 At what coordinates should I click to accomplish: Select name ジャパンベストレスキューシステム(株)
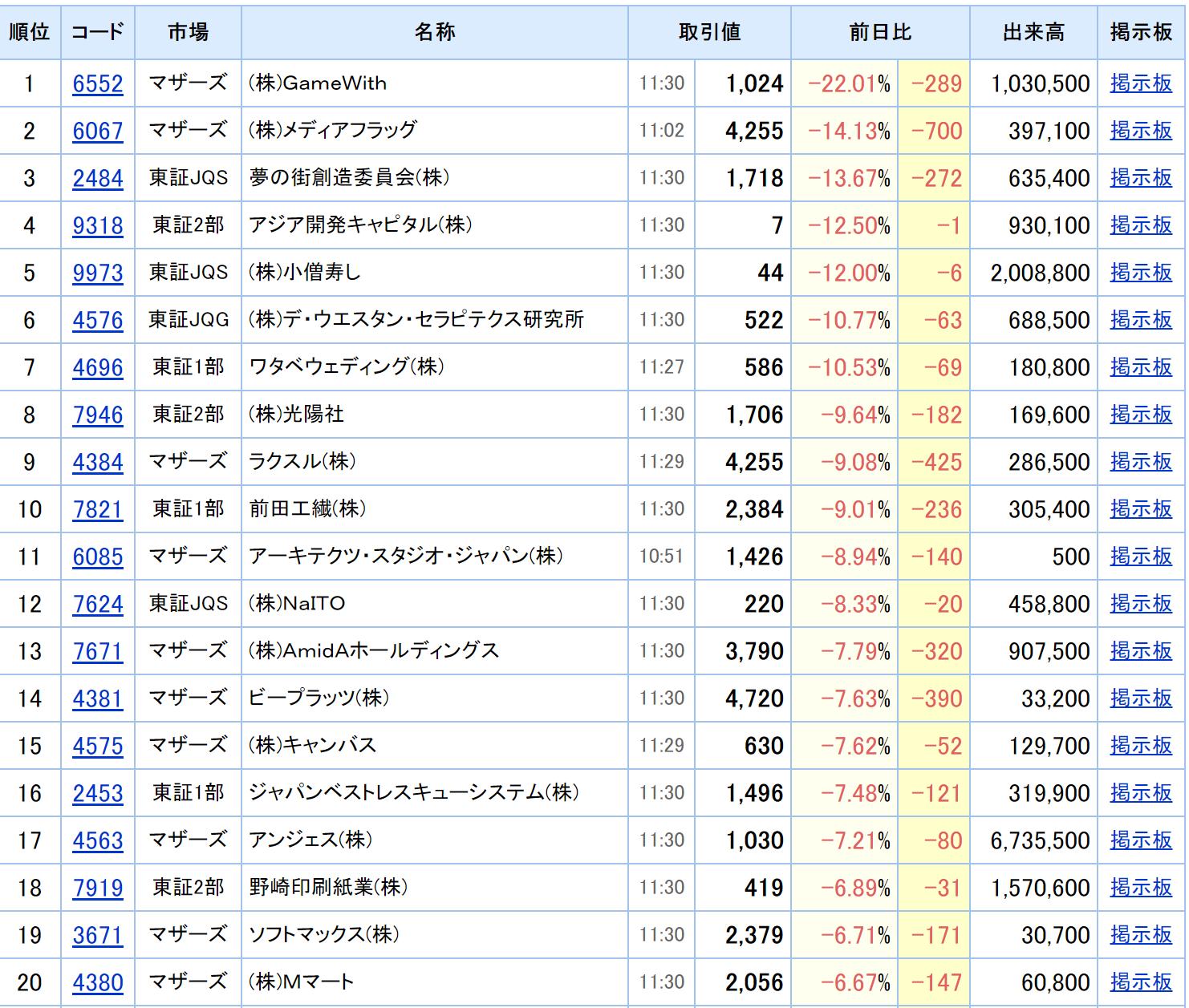(x=414, y=792)
